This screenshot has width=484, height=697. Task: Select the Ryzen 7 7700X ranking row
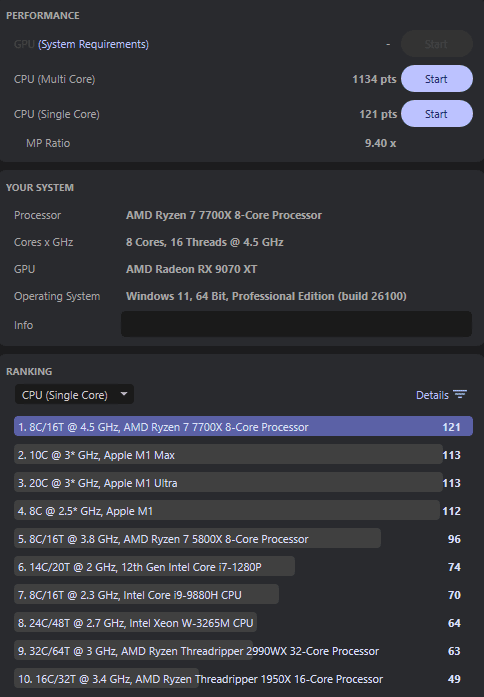click(x=243, y=427)
